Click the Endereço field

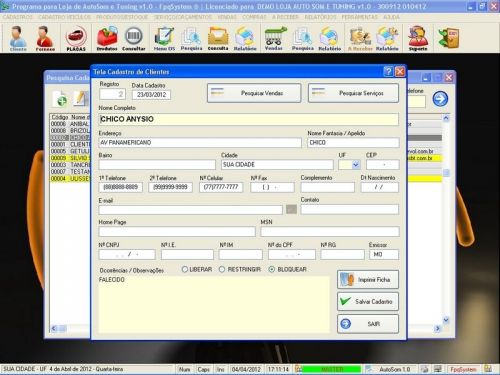point(200,142)
